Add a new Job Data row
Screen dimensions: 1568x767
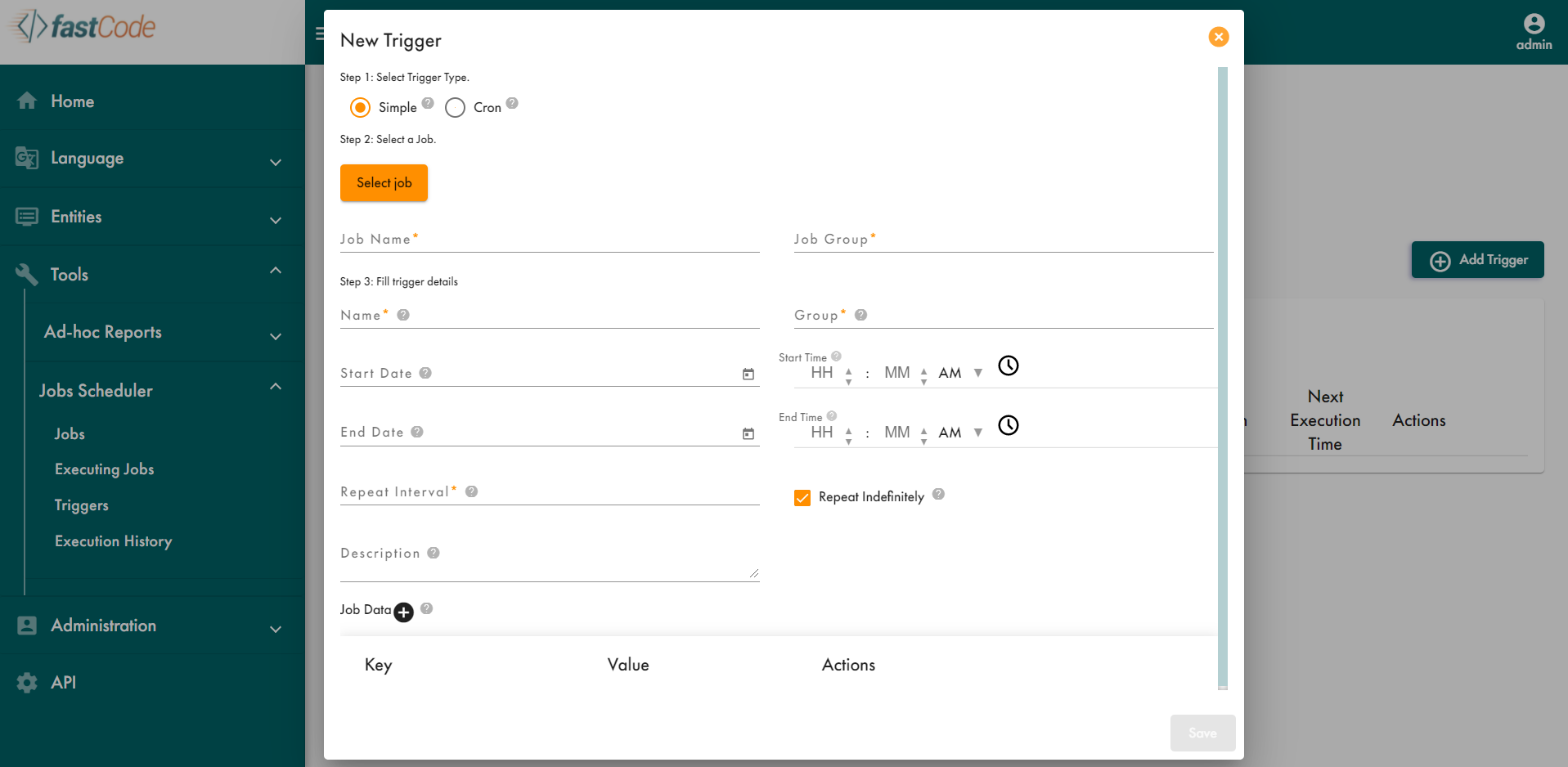click(x=403, y=612)
